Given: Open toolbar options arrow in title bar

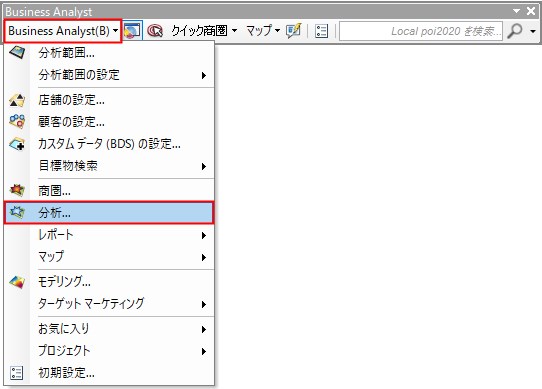Looking at the screenshot, I should (x=516, y=11).
